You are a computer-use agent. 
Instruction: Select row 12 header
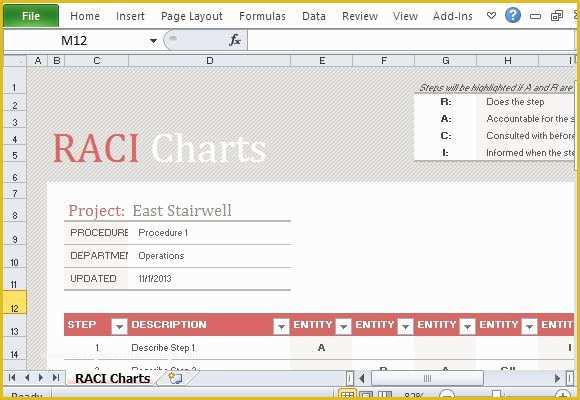[15, 302]
